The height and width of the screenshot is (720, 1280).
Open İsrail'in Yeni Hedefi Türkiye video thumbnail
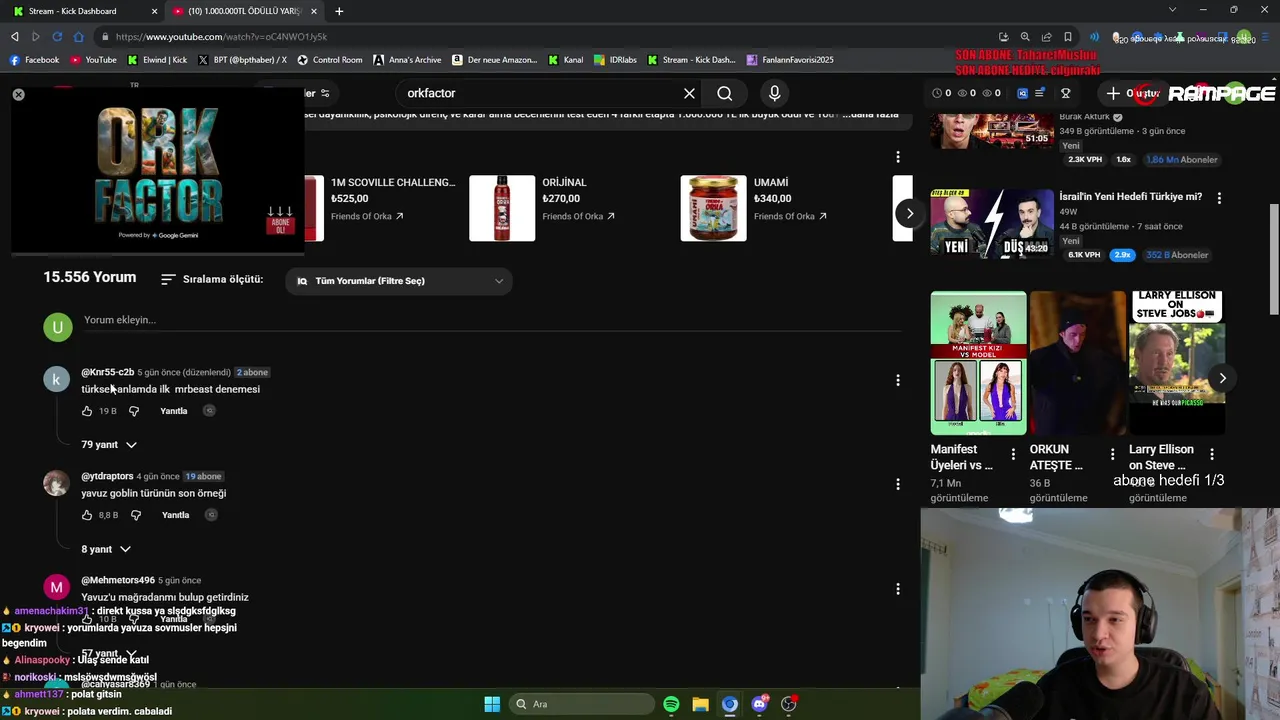pyautogui.click(x=992, y=223)
